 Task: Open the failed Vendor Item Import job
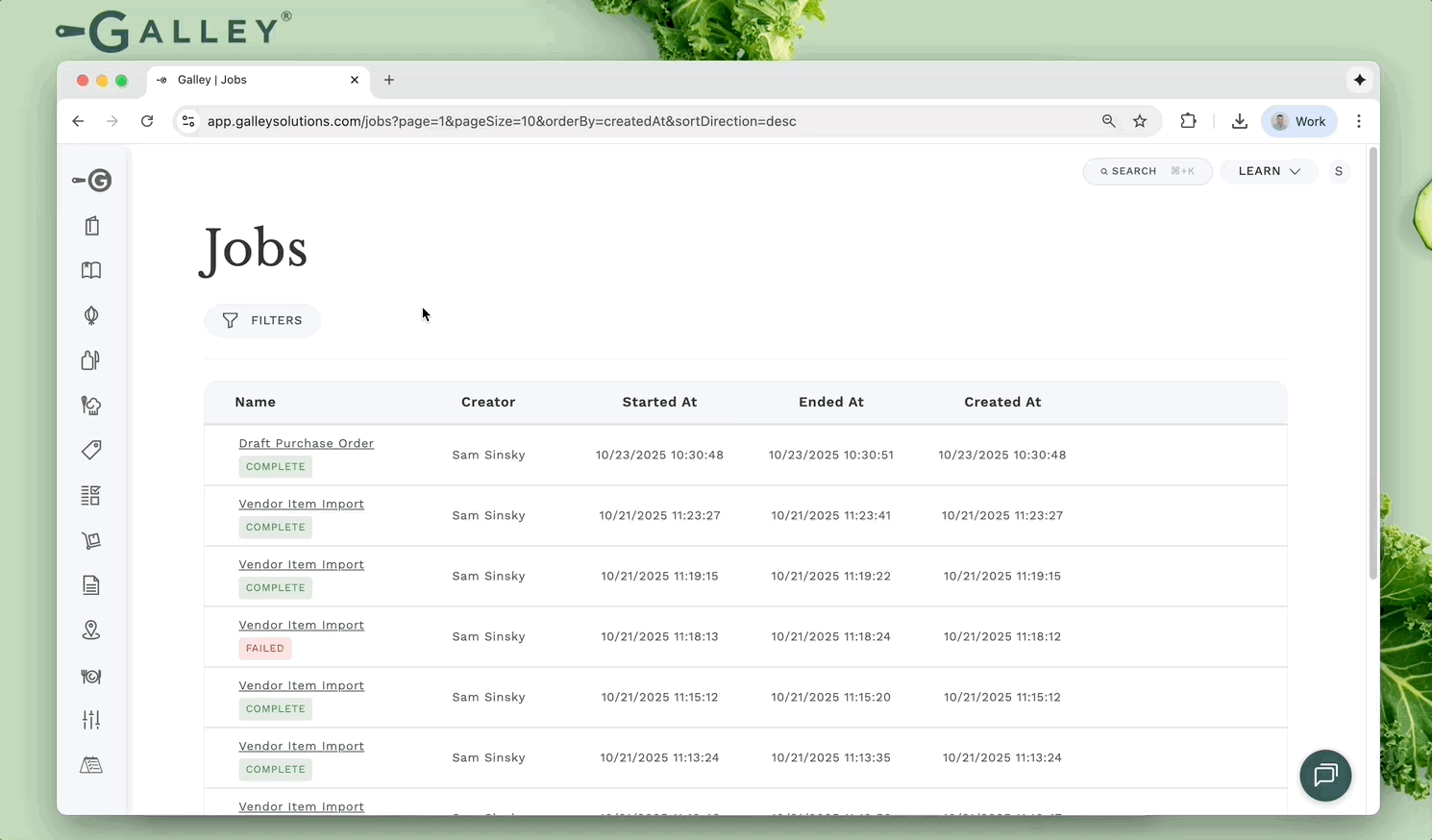301,625
